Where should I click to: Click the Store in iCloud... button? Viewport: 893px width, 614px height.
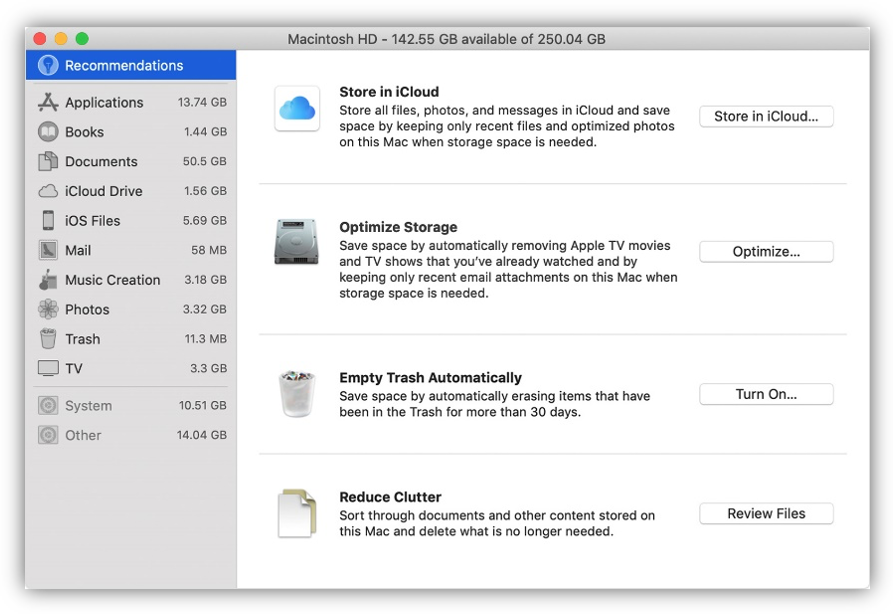pyautogui.click(x=766, y=116)
